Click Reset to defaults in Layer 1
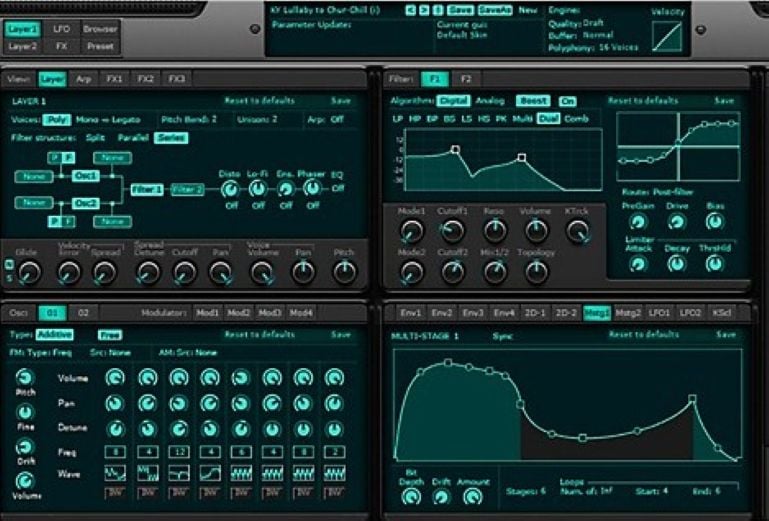The image size is (769, 521). (259, 101)
